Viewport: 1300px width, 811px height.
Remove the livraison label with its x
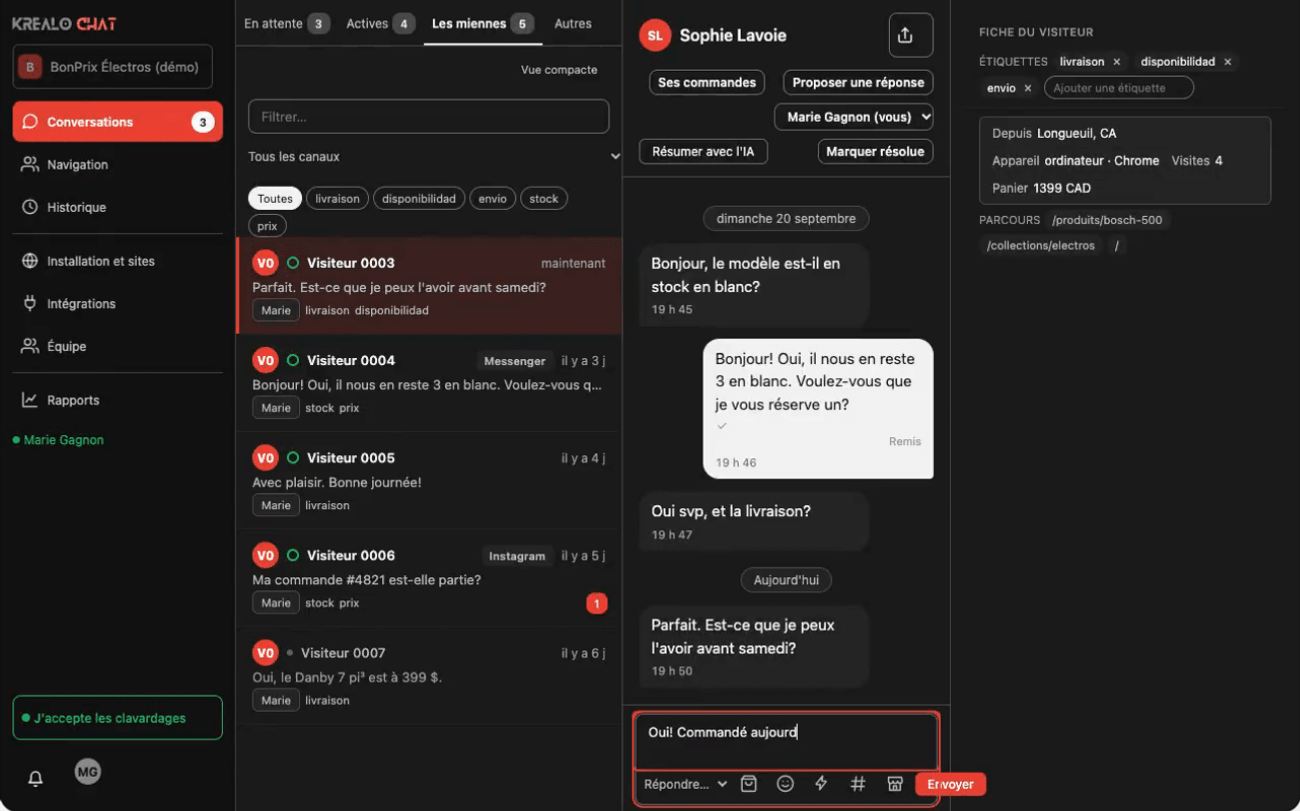1117,62
